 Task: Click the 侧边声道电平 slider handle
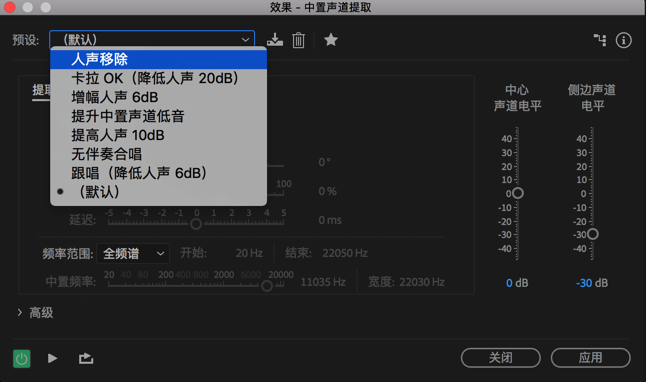click(x=592, y=234)
